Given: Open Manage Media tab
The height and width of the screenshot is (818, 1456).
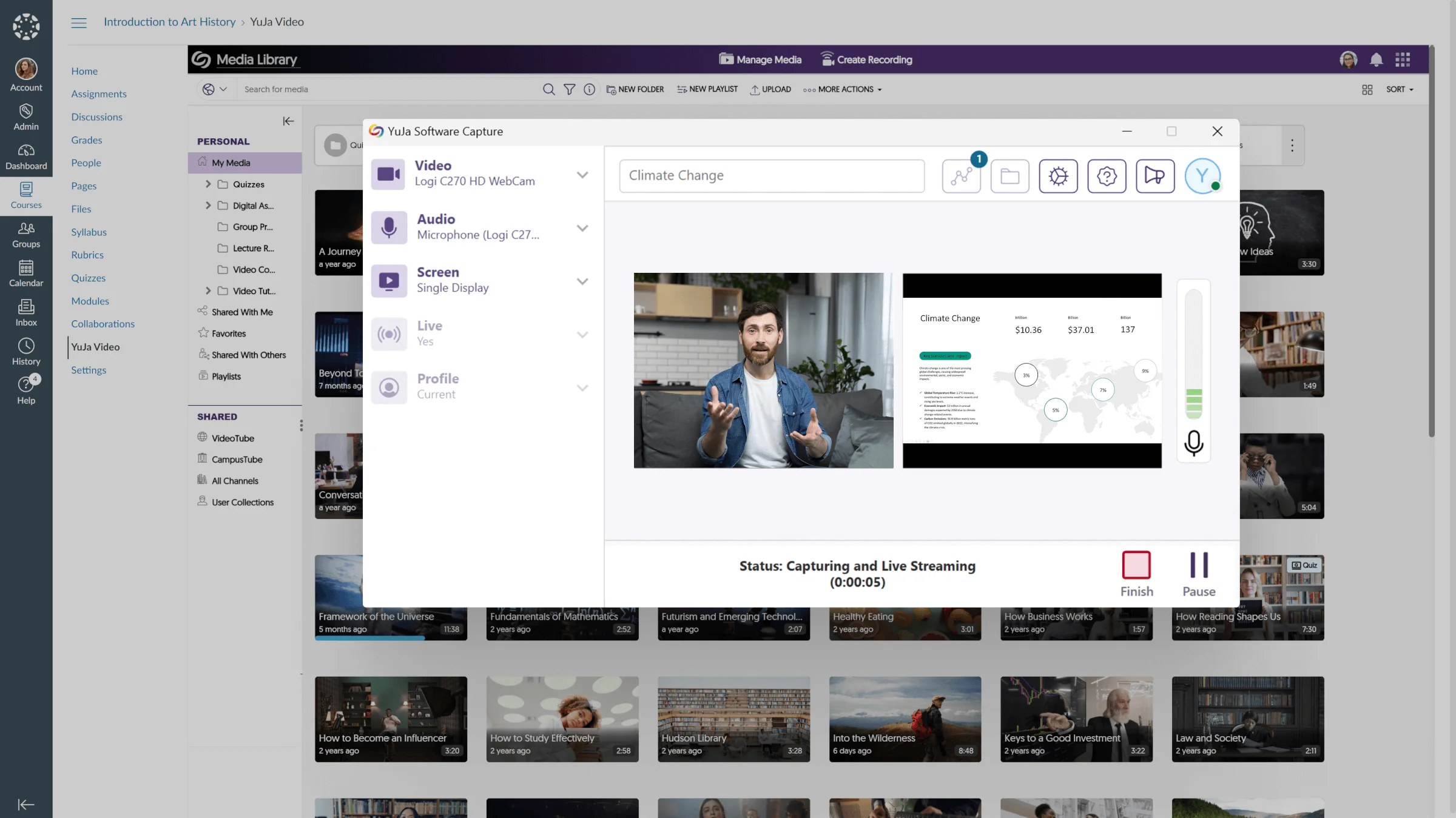Looking at the screenshot, I should pyautogui.click(x=760, y=59).
